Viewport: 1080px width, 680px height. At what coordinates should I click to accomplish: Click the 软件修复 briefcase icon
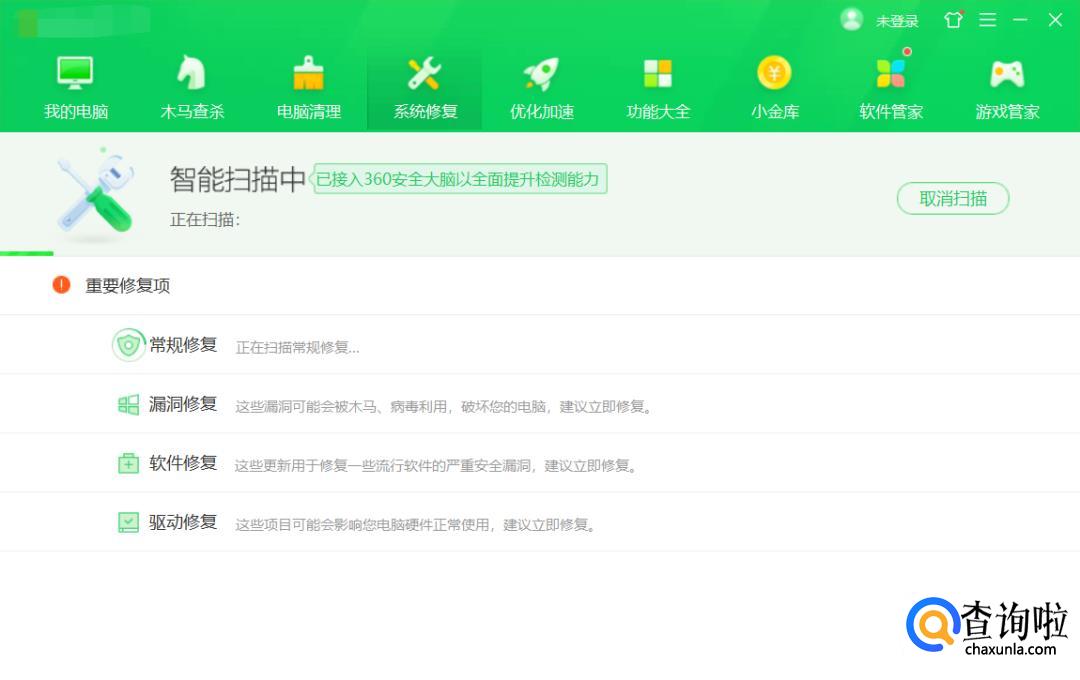[128, 463]
